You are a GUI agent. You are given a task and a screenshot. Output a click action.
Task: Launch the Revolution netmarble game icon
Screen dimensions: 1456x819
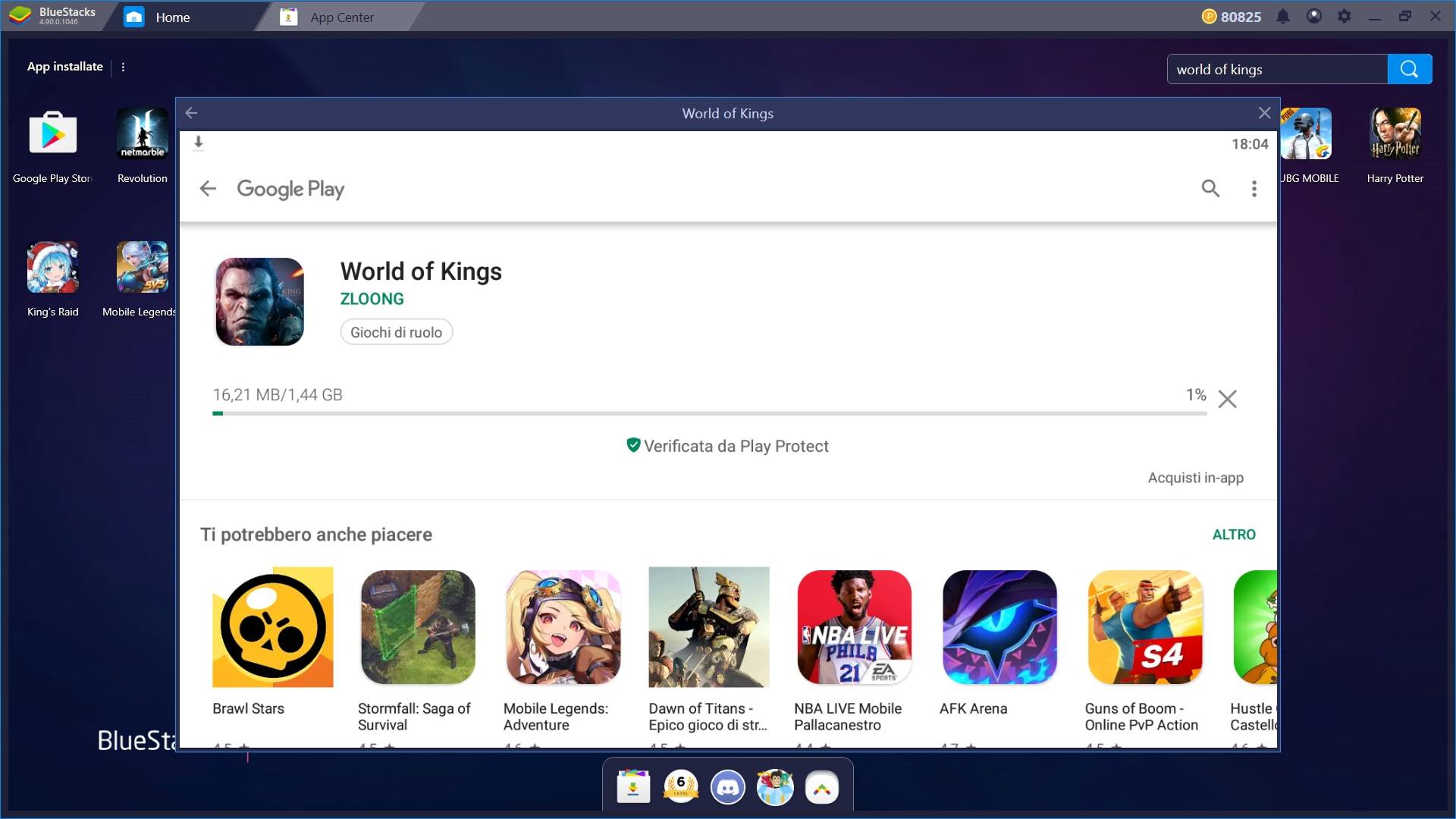click(x=142, y=134)
